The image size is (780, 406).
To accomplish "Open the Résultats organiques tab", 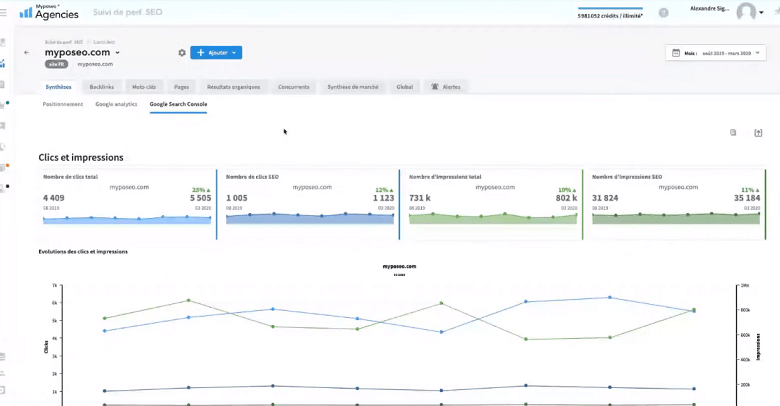I will (233, 87).
